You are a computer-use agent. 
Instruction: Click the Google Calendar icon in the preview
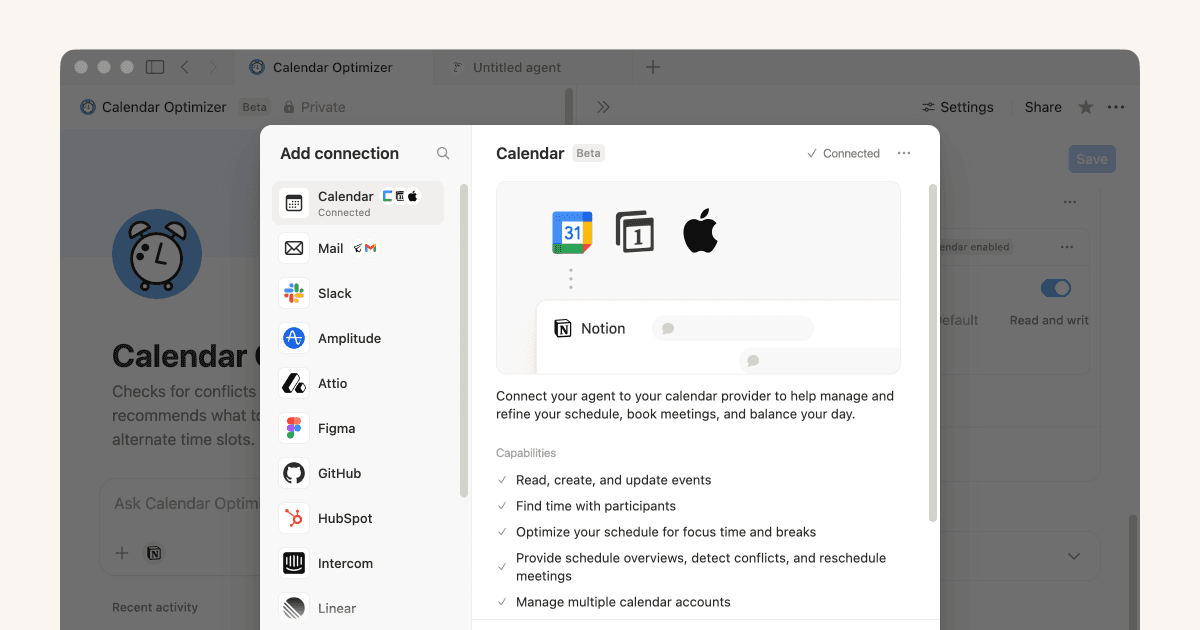(x=571, y=230)
